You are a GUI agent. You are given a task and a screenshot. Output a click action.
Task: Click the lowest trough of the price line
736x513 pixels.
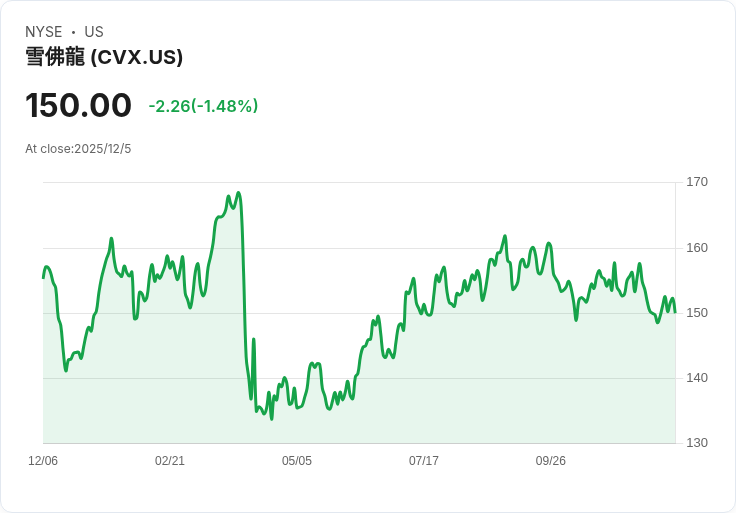click(x=272, y=418)
